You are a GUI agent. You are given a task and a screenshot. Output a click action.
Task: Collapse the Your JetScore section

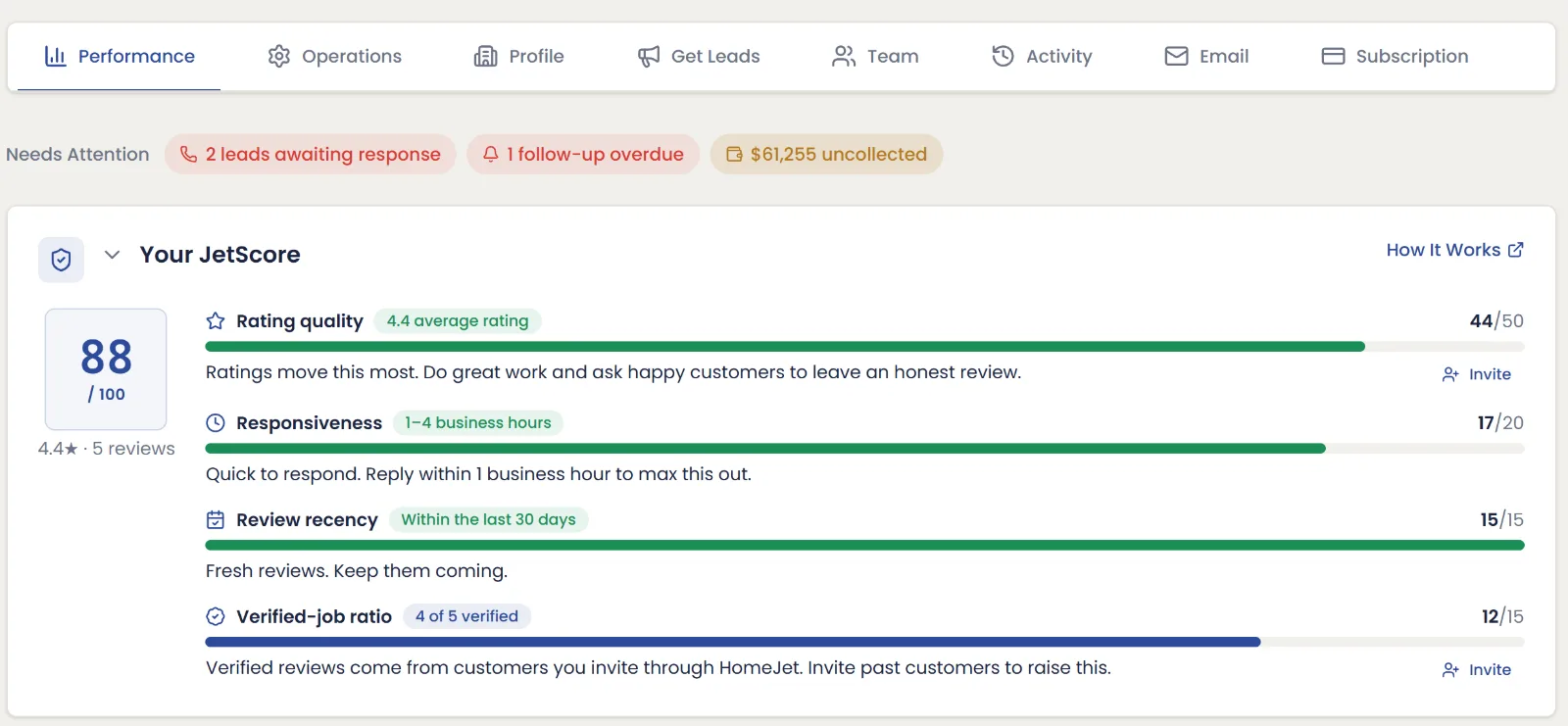(x=113, y=255)
